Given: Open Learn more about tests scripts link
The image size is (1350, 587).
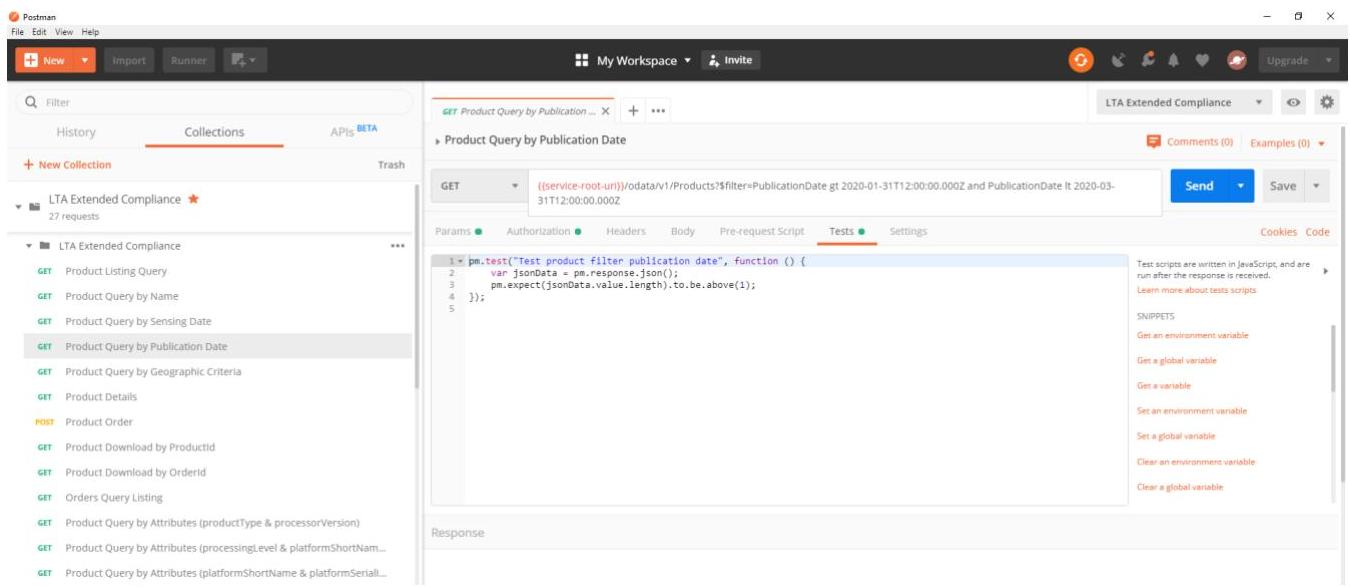Looking at the screenshot, I should (x=1196, y=290).
